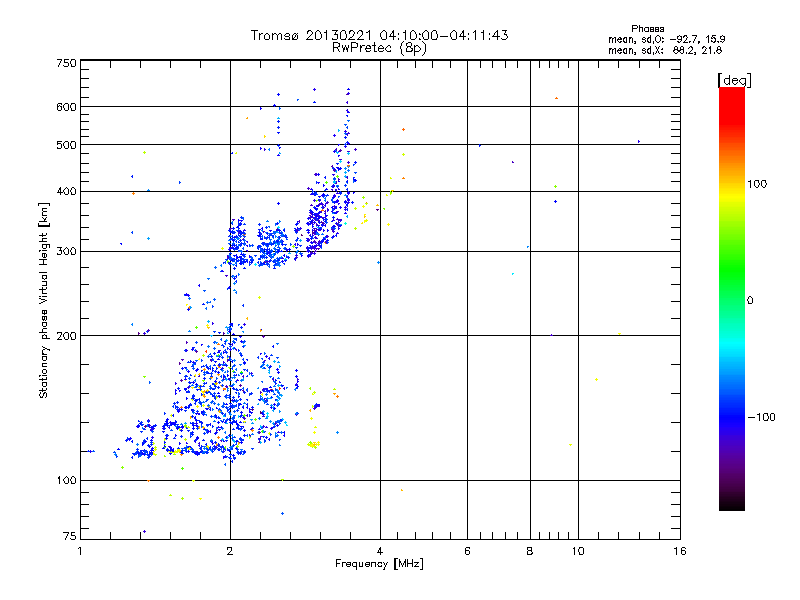Click the '100' height axis tick label
The width and height of the screenshot is (800, 600).
click(66, 481)
